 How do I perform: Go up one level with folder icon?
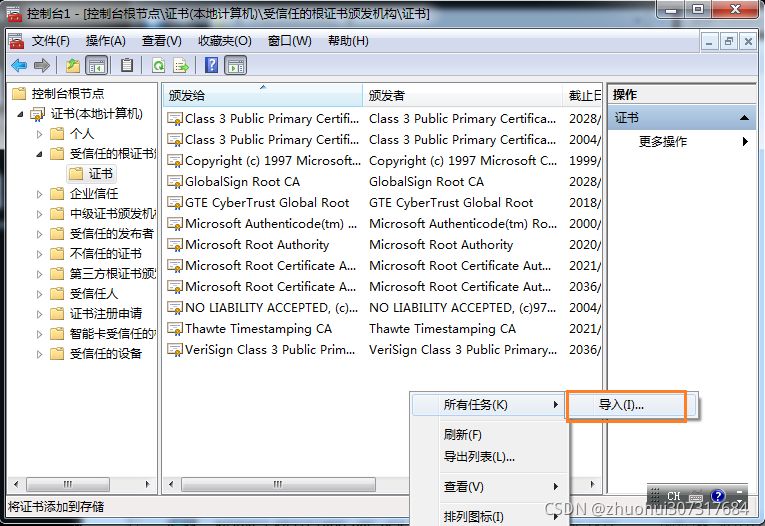coord(73,65)
